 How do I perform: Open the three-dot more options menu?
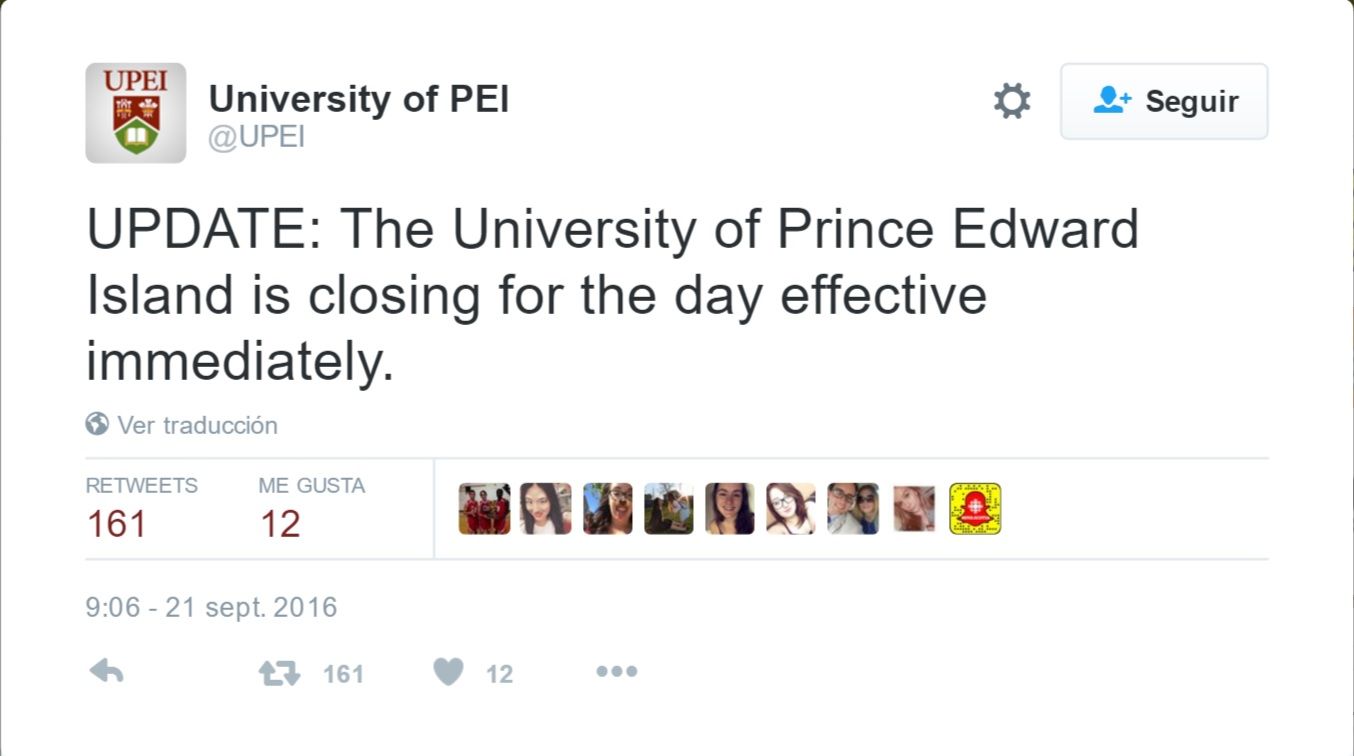[616, 672]
